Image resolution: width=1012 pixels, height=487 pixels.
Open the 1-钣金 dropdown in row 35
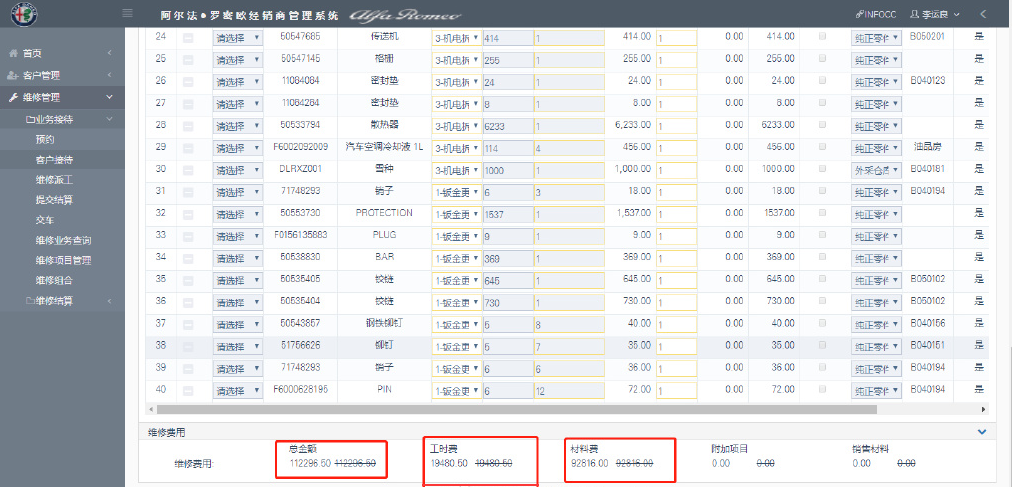pyautogui.click(x=456, y=281)
